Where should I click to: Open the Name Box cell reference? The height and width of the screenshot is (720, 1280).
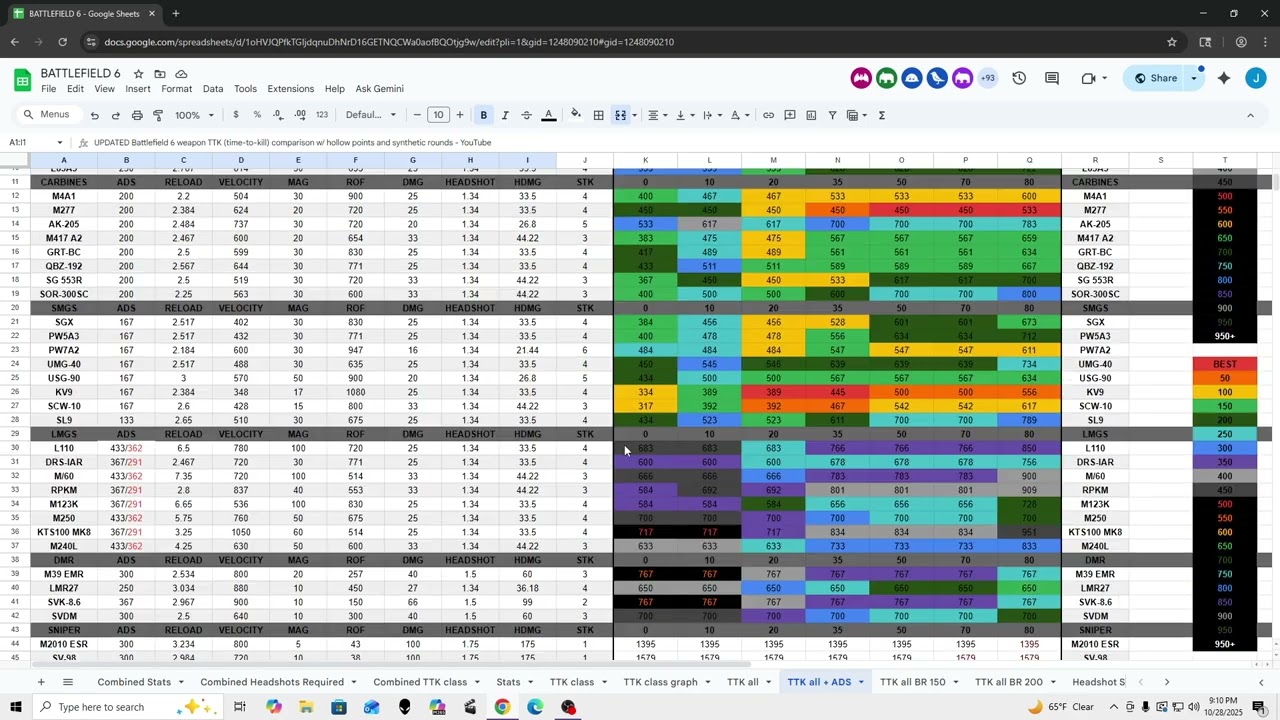coord(36,143)
